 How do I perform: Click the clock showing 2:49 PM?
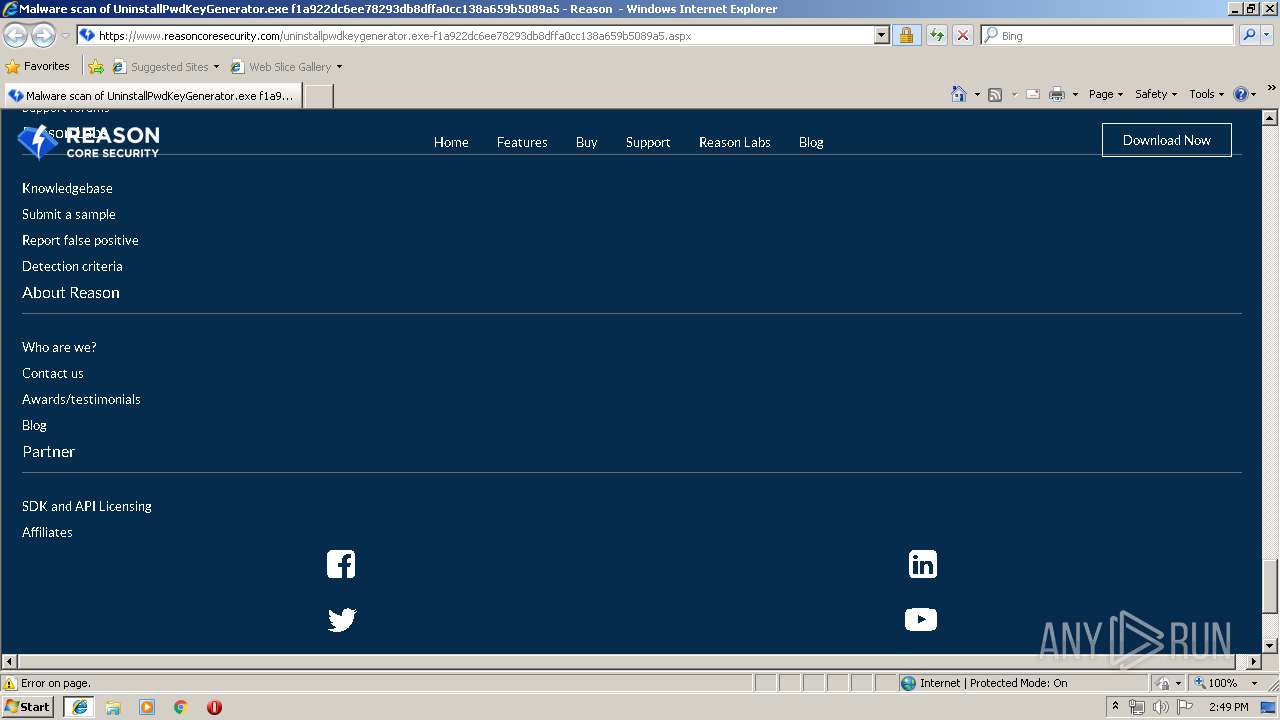[1228, 707]
